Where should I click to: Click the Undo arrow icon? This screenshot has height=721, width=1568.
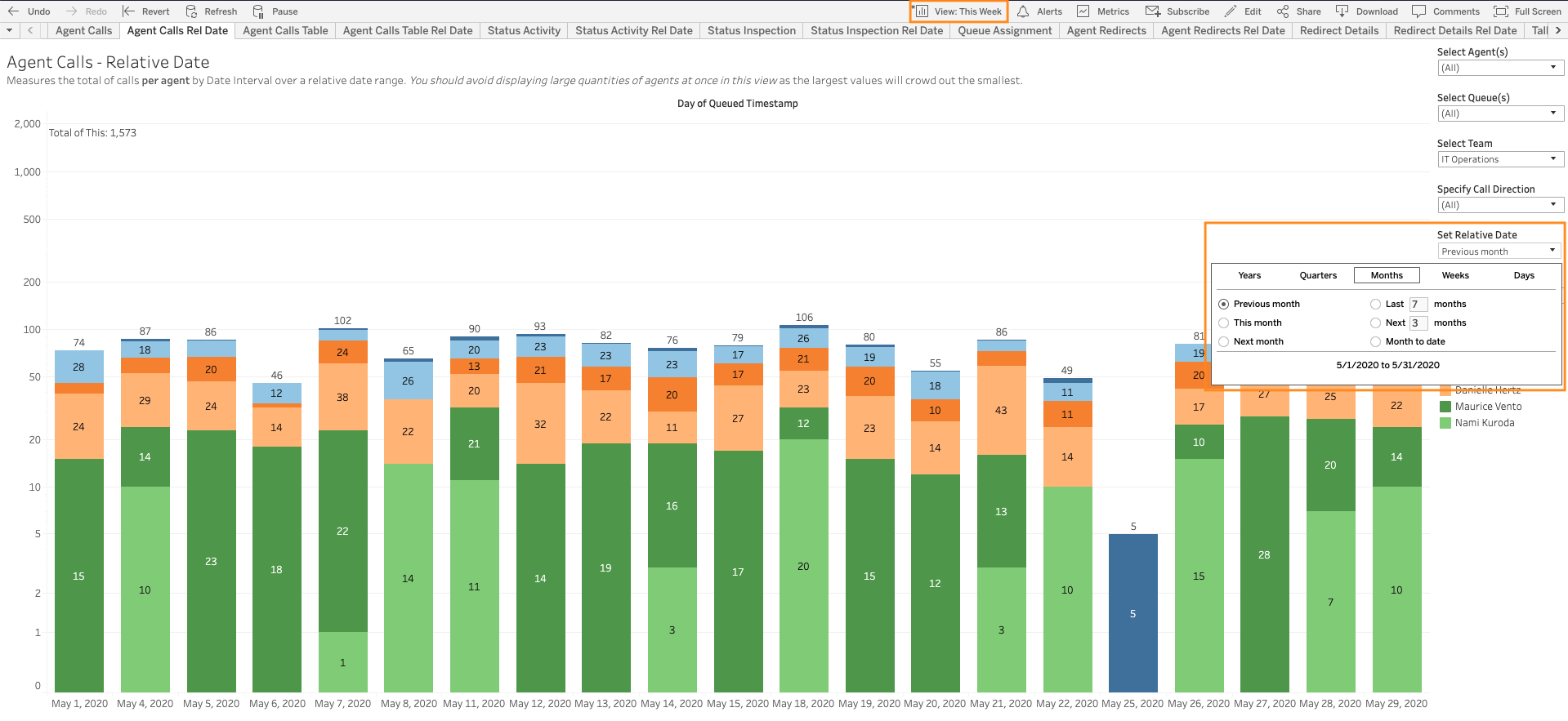click(x=13, y=11)
